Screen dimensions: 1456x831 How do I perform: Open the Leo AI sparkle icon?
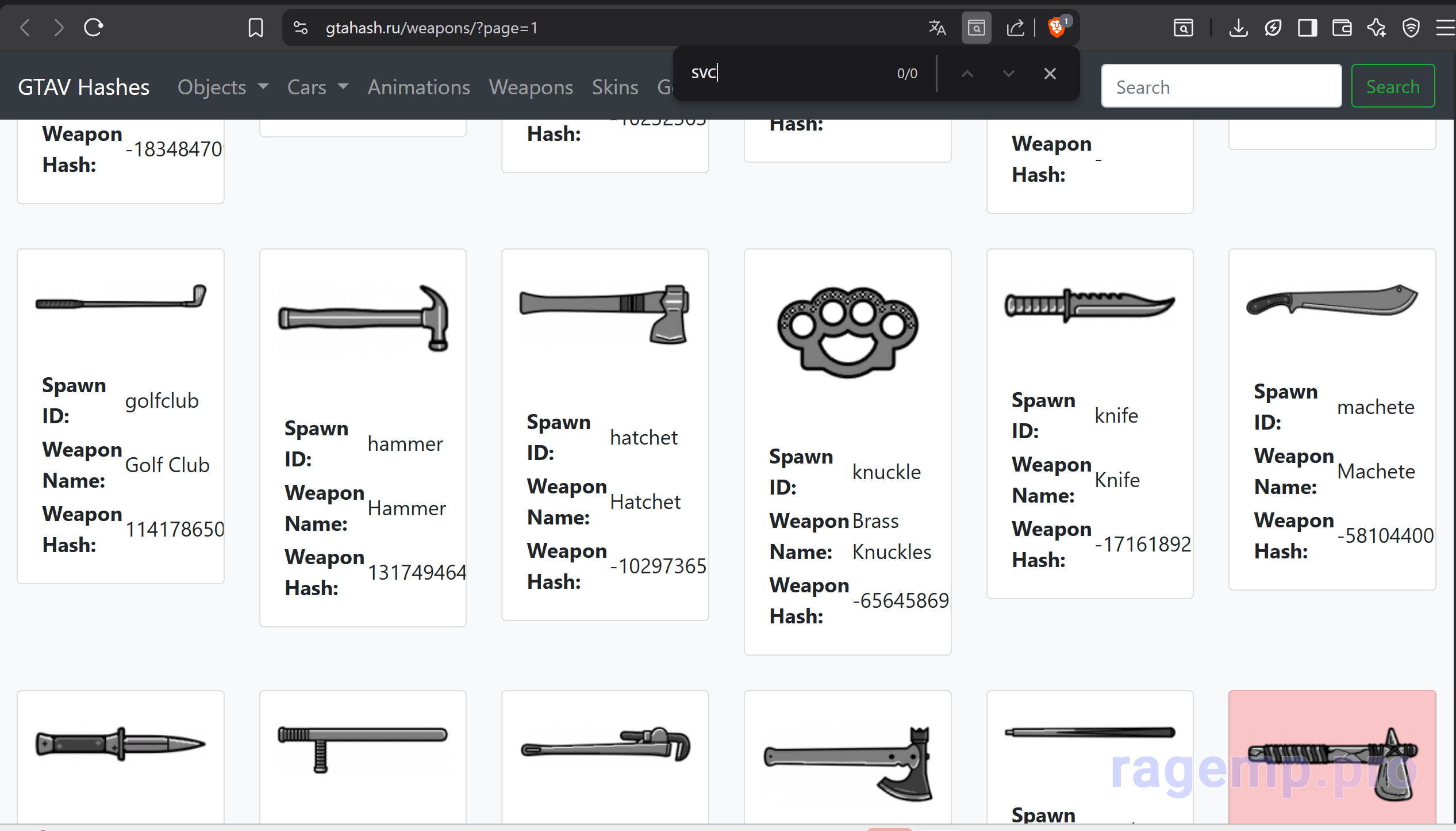1376,28
